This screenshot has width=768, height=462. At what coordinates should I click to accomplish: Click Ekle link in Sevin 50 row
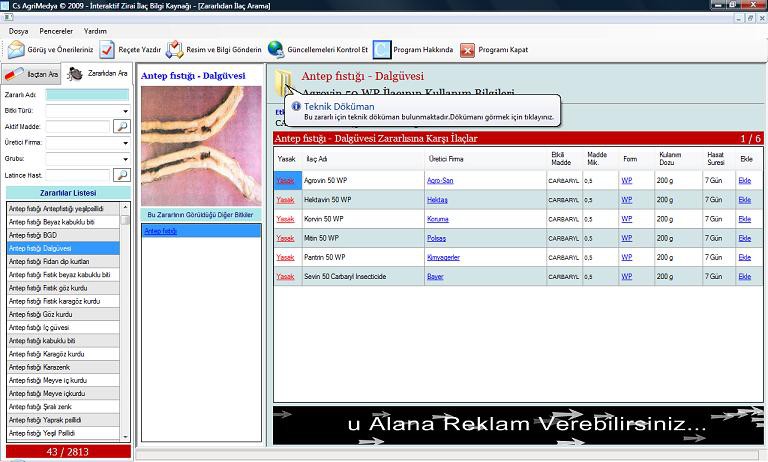(x=744, y=276)
